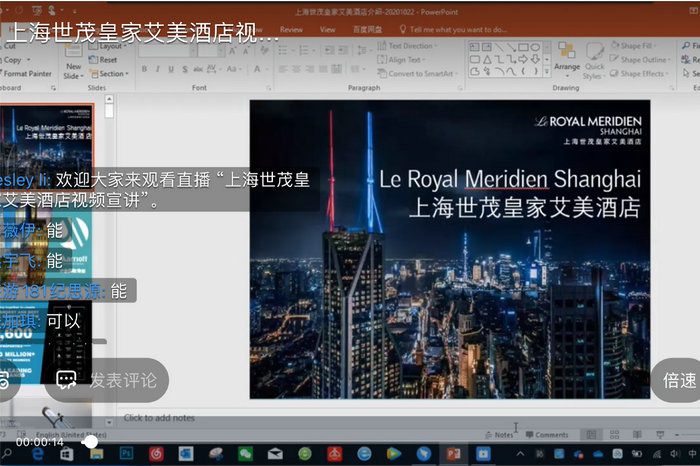Click the Tell me search box
Image resolution: width=700 pixels, height=466 pixels.
click(x=453, y=29)
